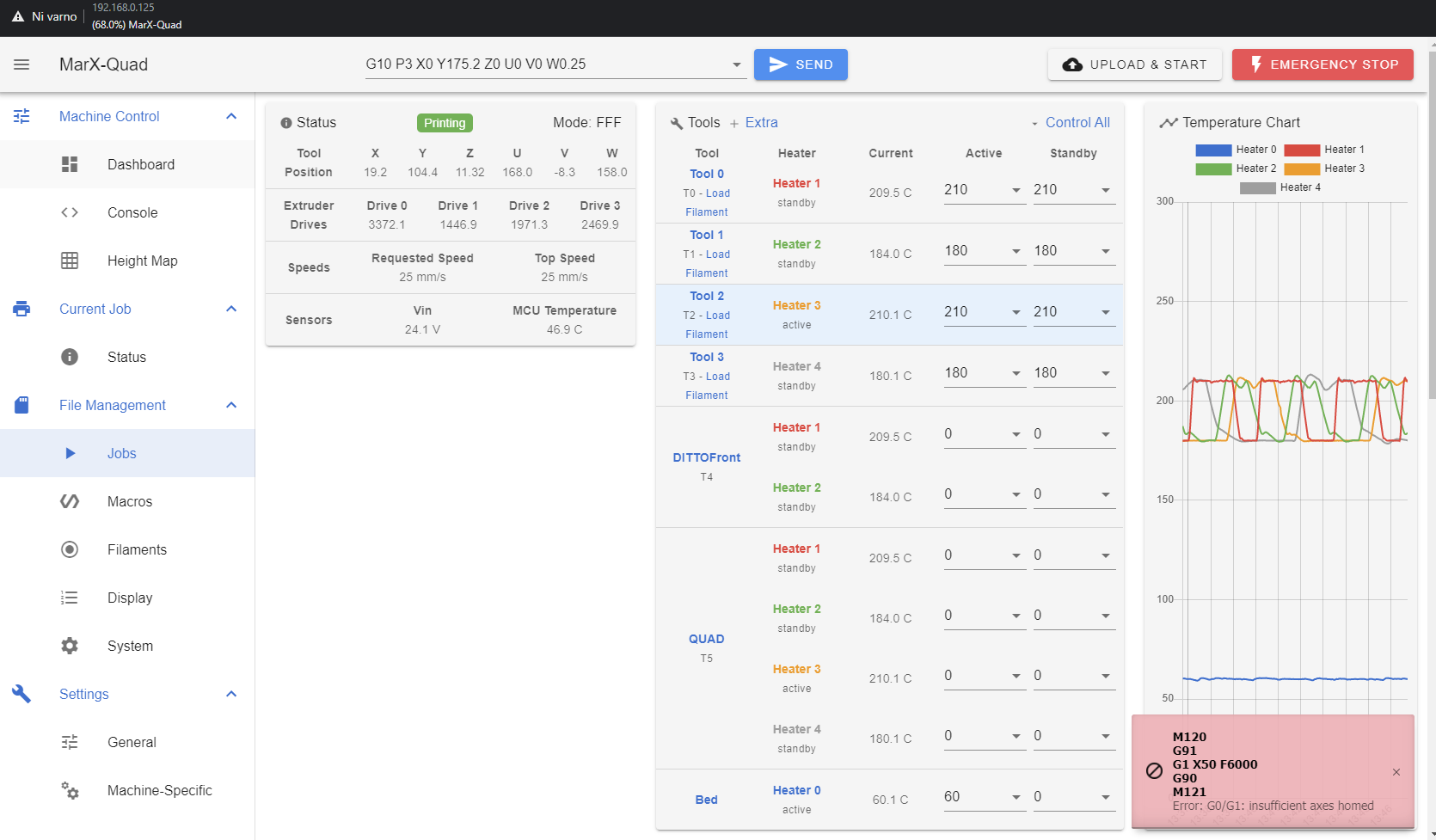Toggle Heater 4 gray legend swatch
Viewport: 1436px width, 840px height.
[1257, 187]
